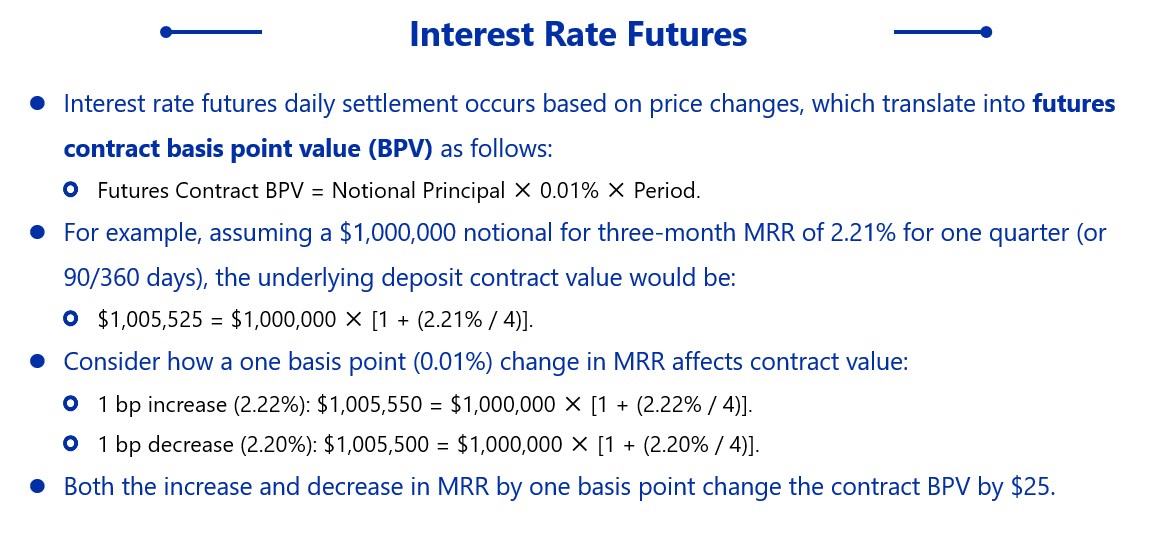Click the bold word 'futures' ending first line
The image size is (1169, 554).
(1074, 104)
